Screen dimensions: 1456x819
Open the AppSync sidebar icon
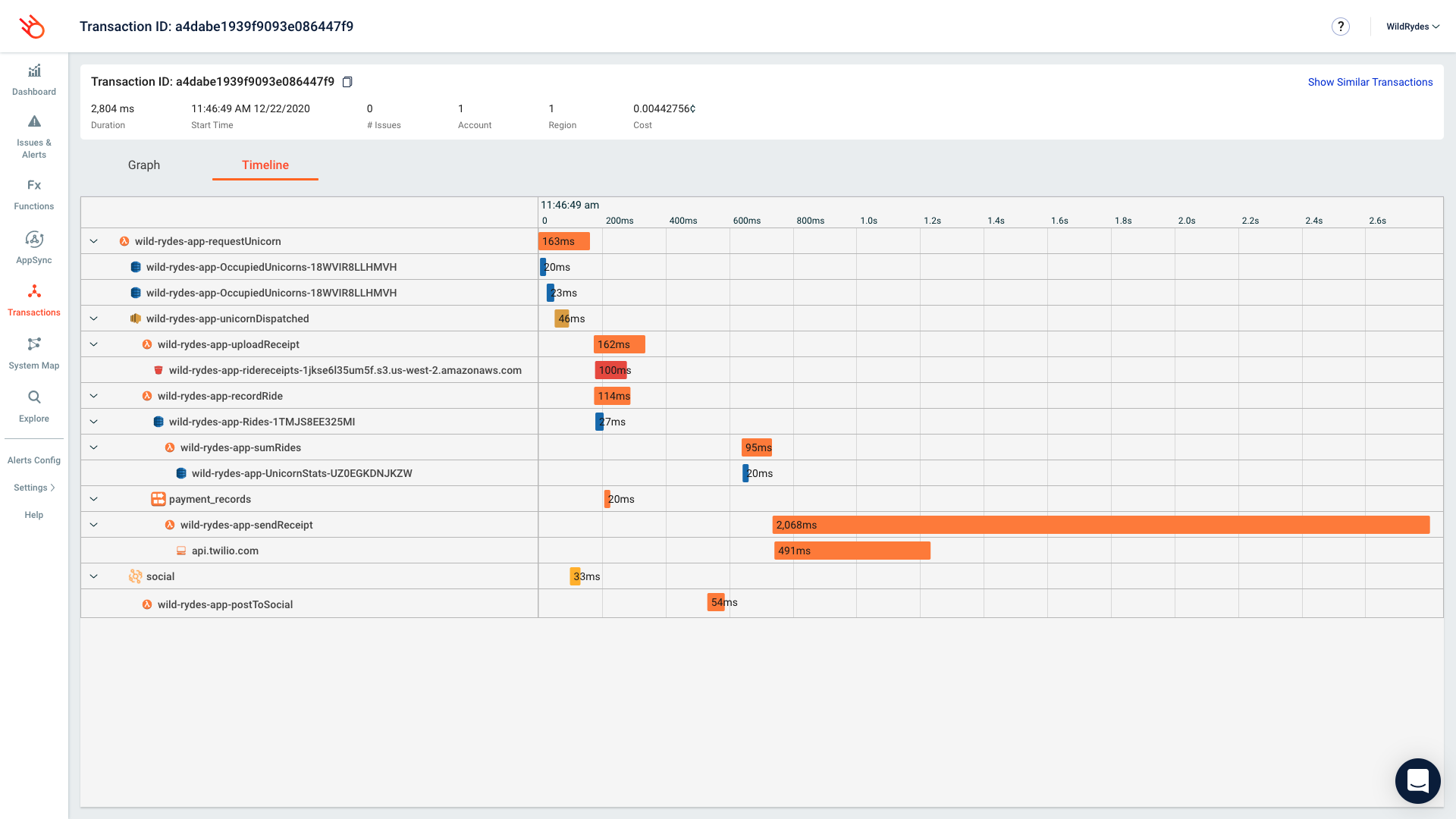coord(34,239)
